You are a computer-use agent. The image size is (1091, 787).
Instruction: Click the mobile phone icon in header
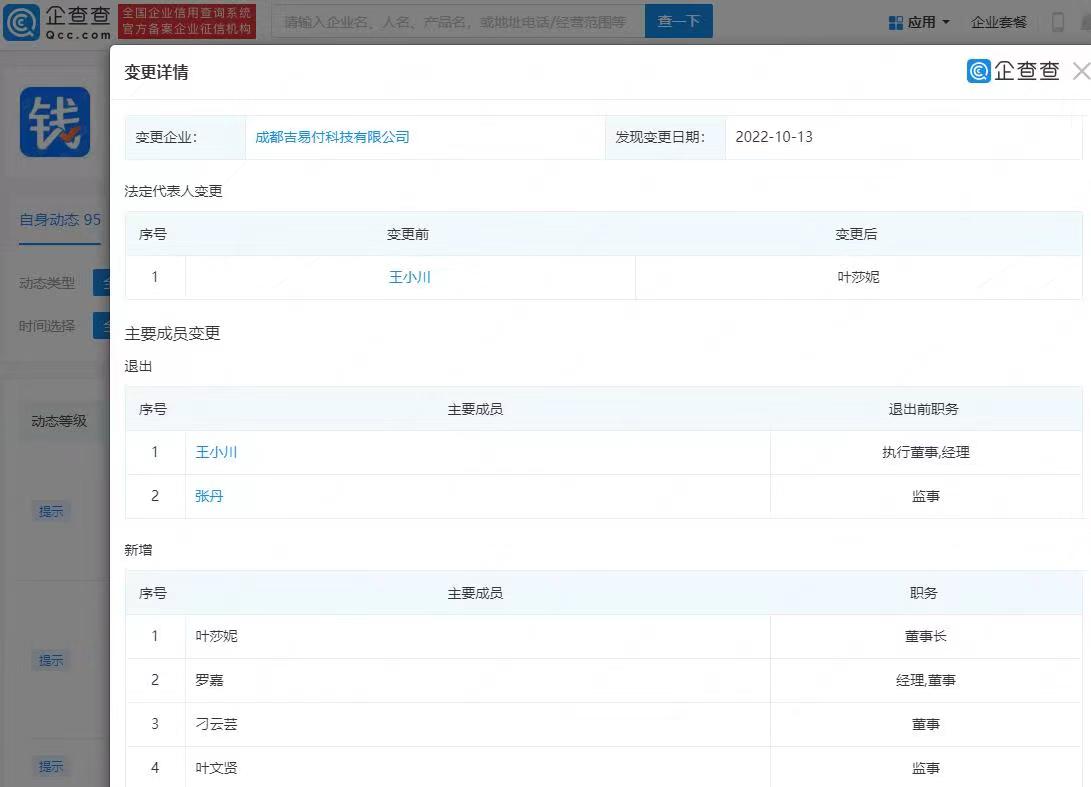click(1058, 22)
